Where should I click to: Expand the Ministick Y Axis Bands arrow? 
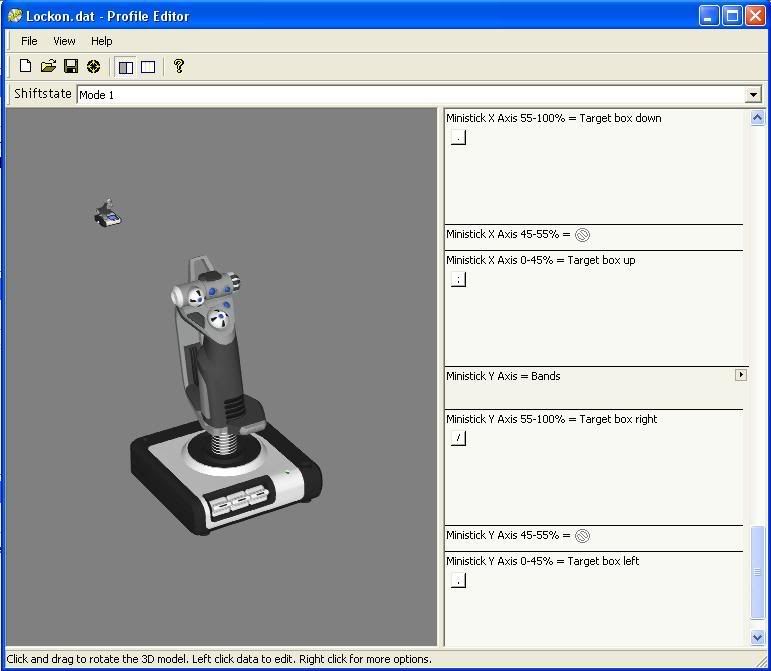tap(741, 375)
